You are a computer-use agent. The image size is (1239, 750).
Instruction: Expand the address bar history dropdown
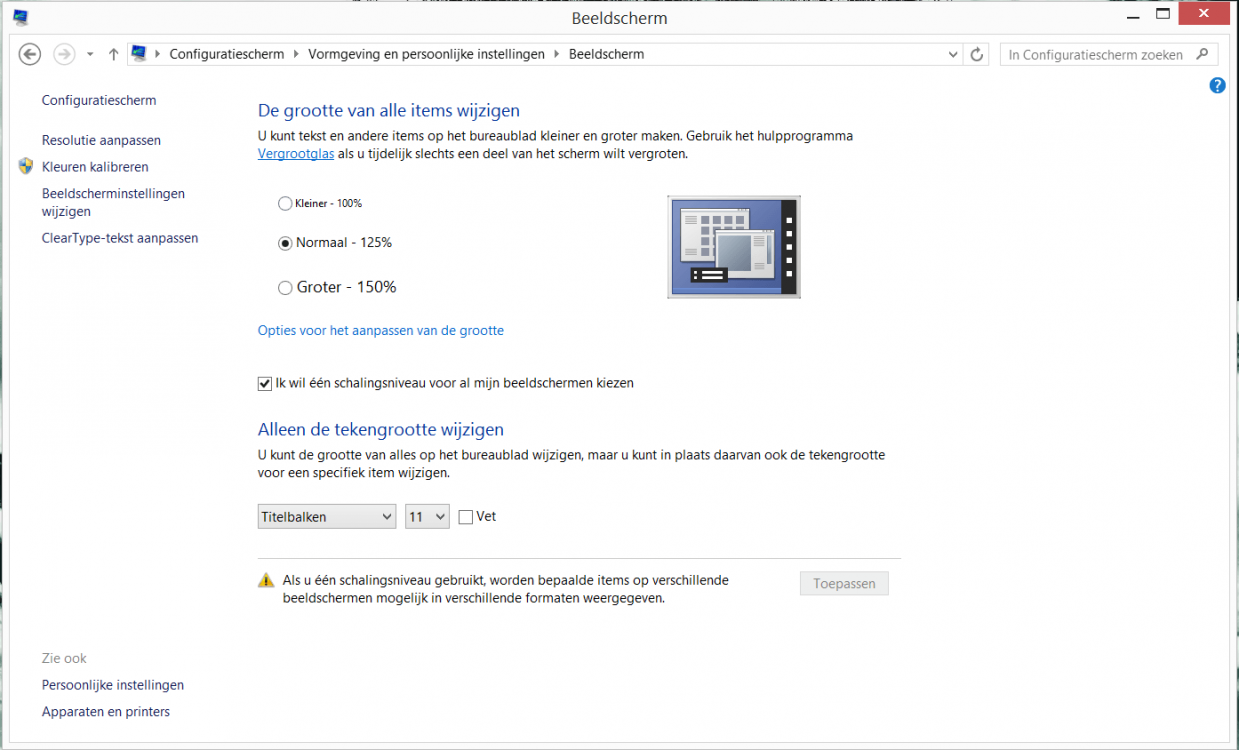(x=953, y=54)
